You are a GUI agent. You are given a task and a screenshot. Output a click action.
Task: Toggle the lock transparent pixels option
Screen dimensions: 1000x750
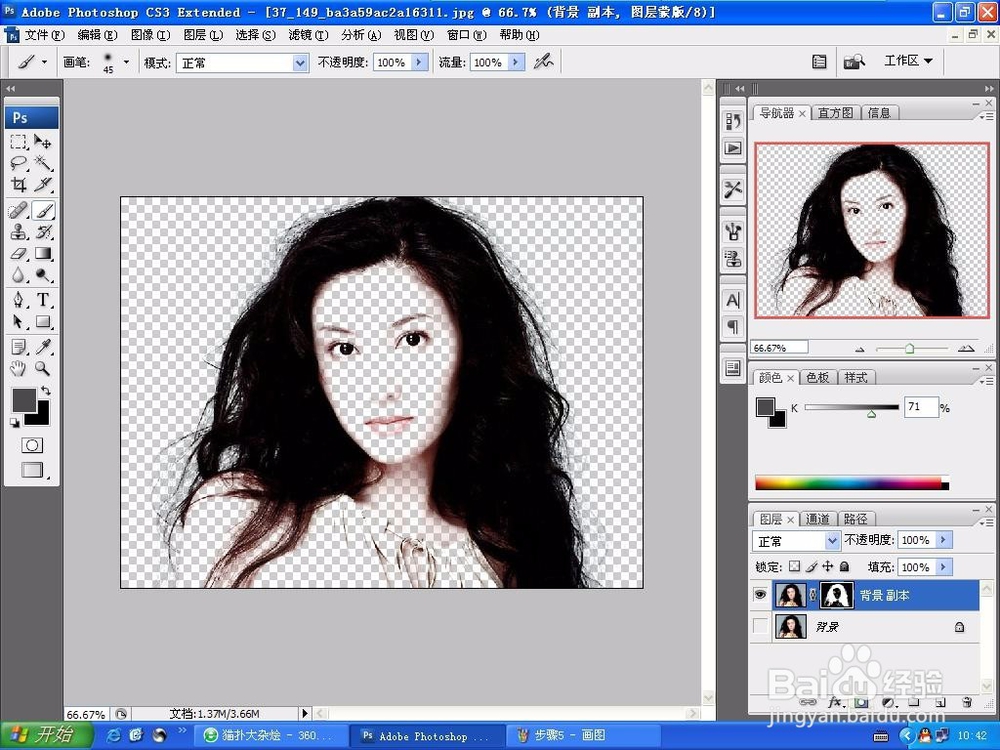[x=794, y=566]
